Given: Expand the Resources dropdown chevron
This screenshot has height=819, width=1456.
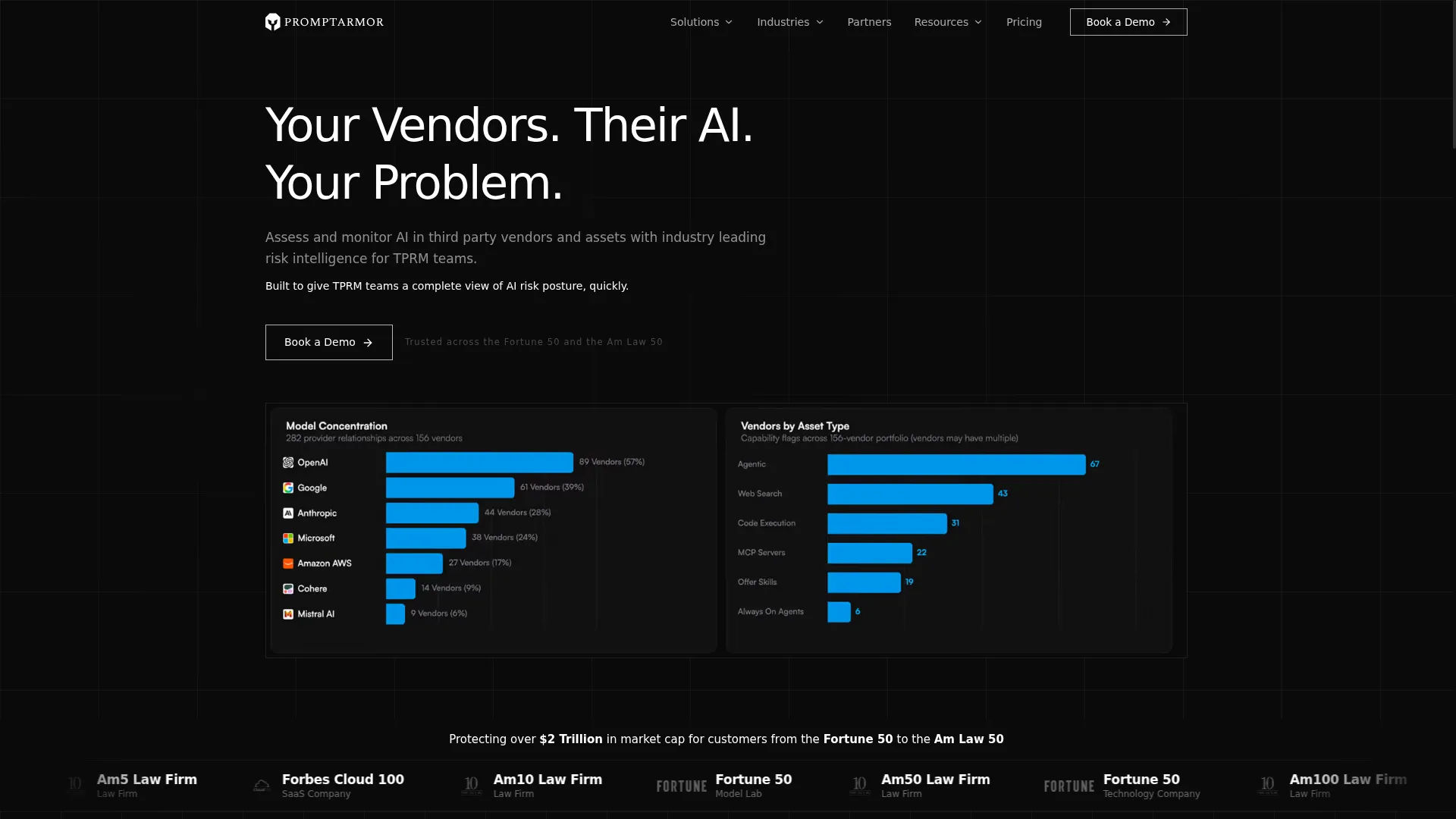Looking at the screenshot, I should coord(978,22).
